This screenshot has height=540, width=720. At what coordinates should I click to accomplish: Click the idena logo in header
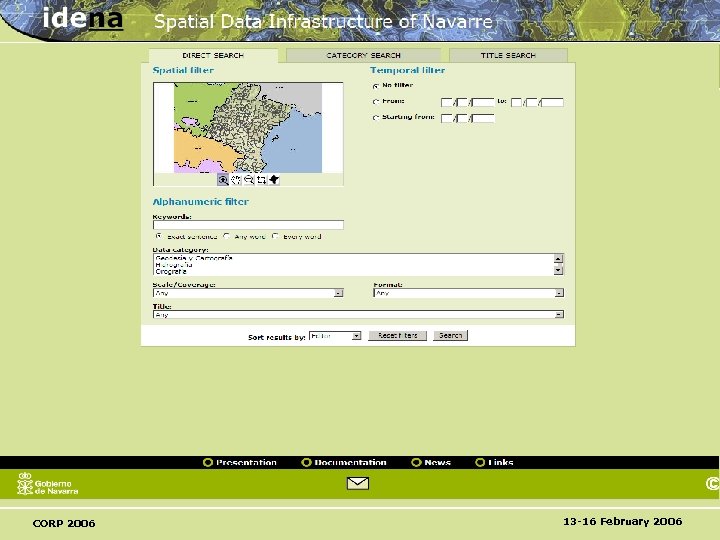[83, 18]
